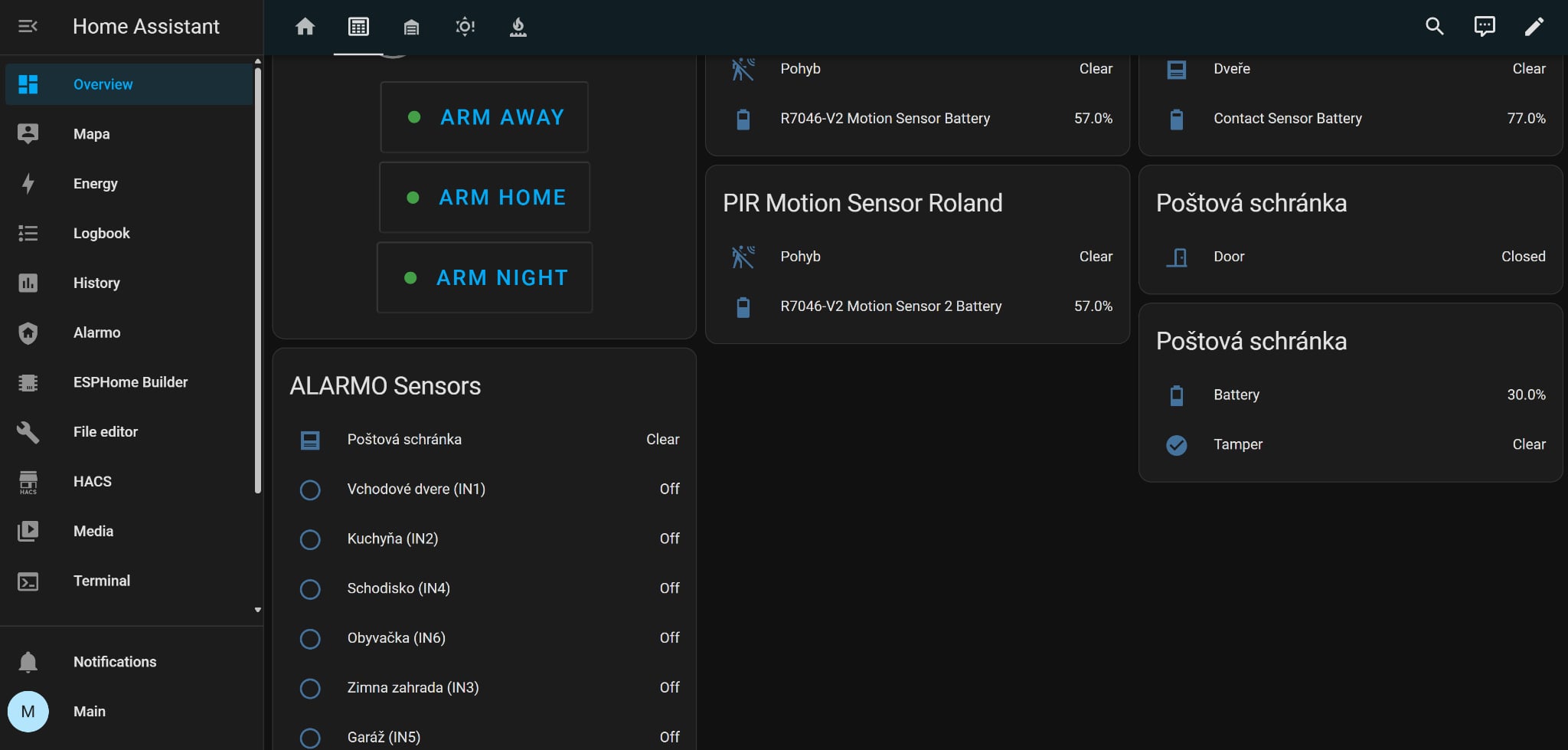Arm the alarm in HOME mode
This screenshot has width=1568, height=750.
point(485,198)
